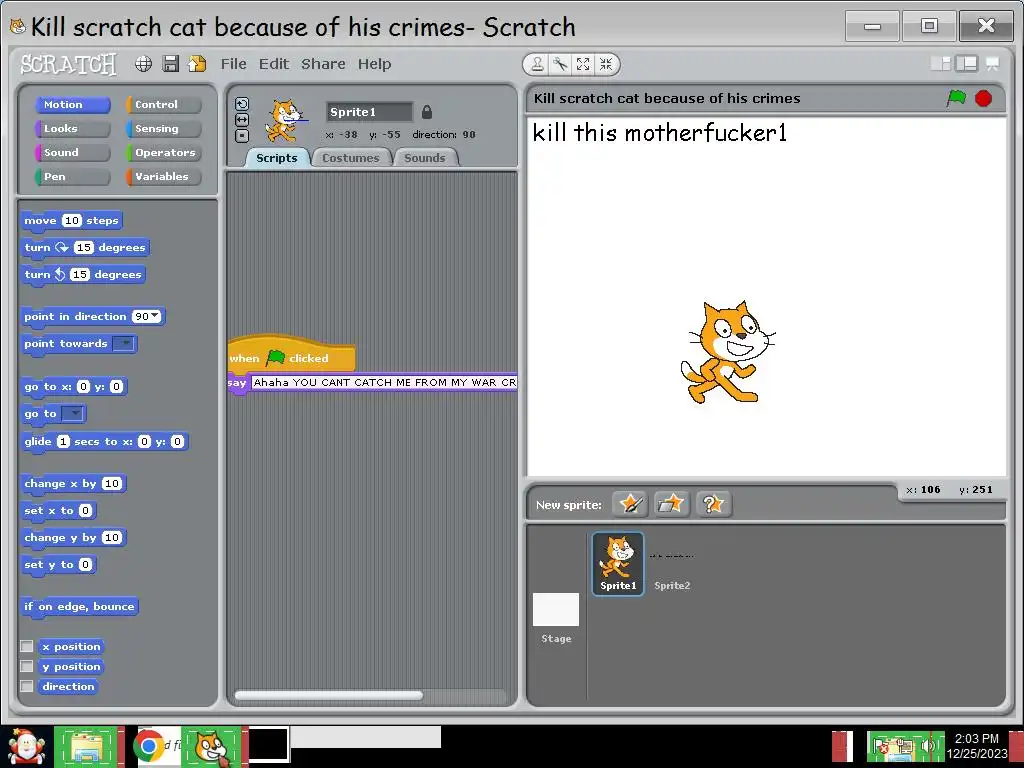This screenshot has width=1024, height=768.
Task: Select the delete scissors tool
Action: [x=560, y=64]
